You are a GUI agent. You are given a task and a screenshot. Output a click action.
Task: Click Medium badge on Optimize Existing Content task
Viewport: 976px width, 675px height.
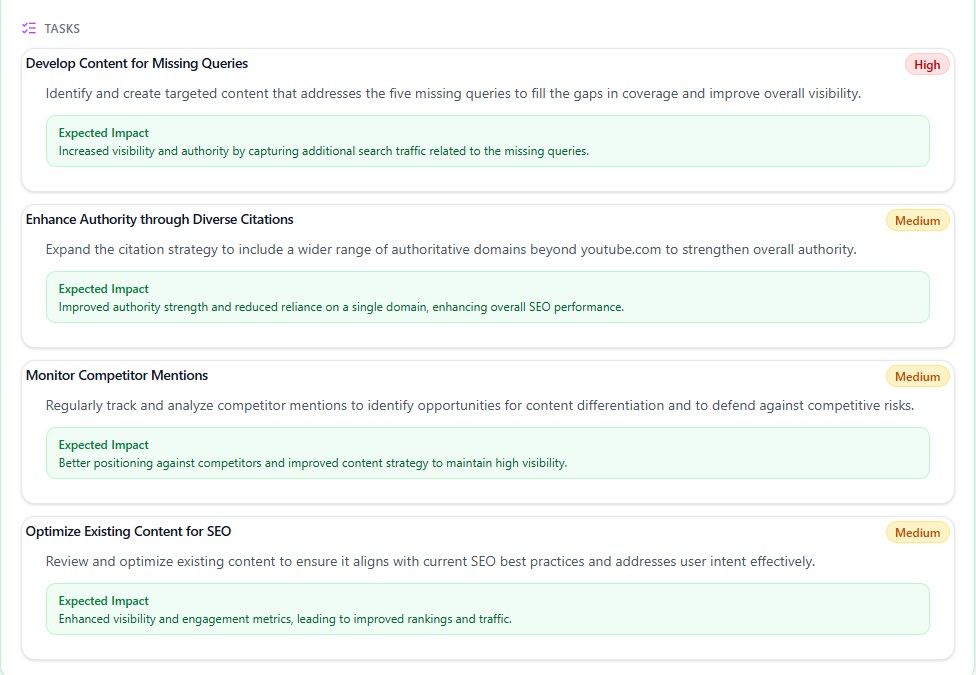917,532
